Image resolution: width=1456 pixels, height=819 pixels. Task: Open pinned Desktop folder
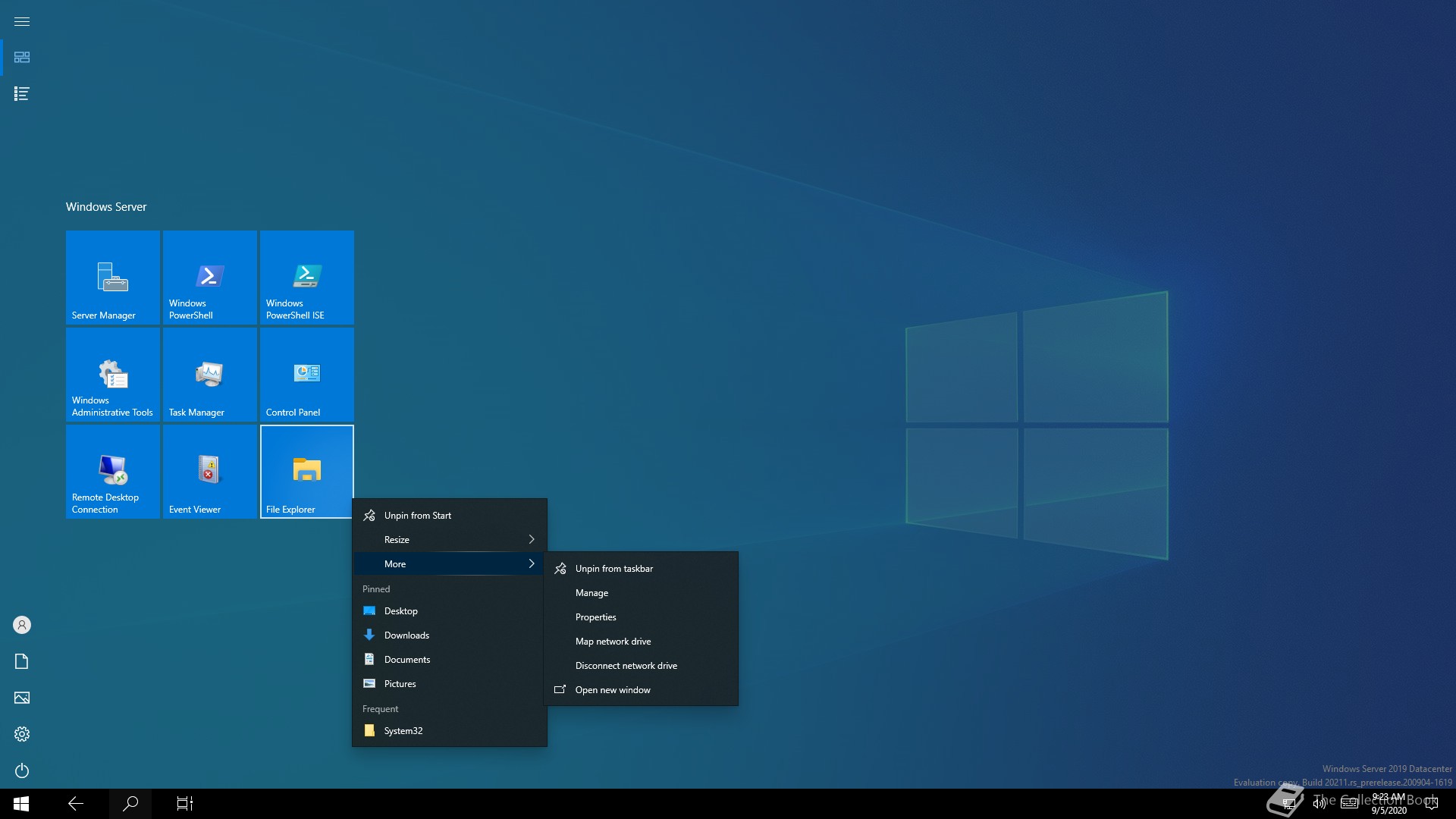click(x=450, y=611)
